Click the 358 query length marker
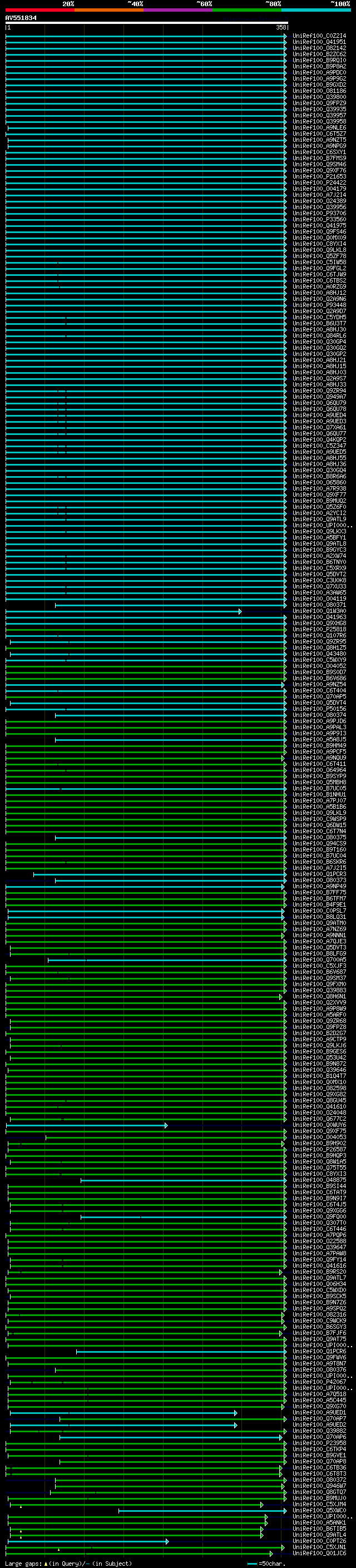356x1568 pixels. pyautogui.click(x=280, y=27)
